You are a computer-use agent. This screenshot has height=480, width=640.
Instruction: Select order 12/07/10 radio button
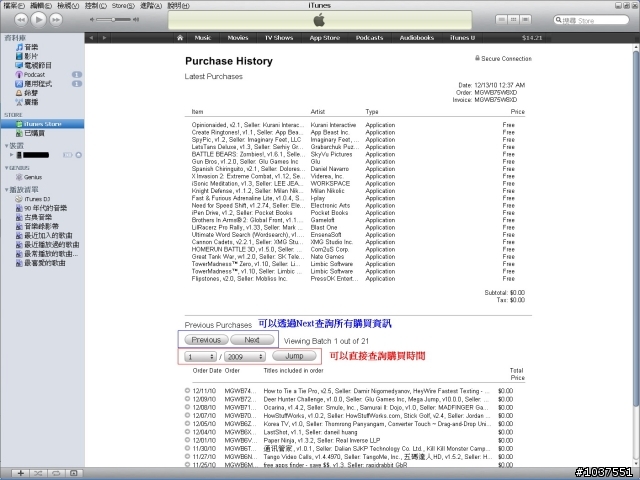[187, 415]
